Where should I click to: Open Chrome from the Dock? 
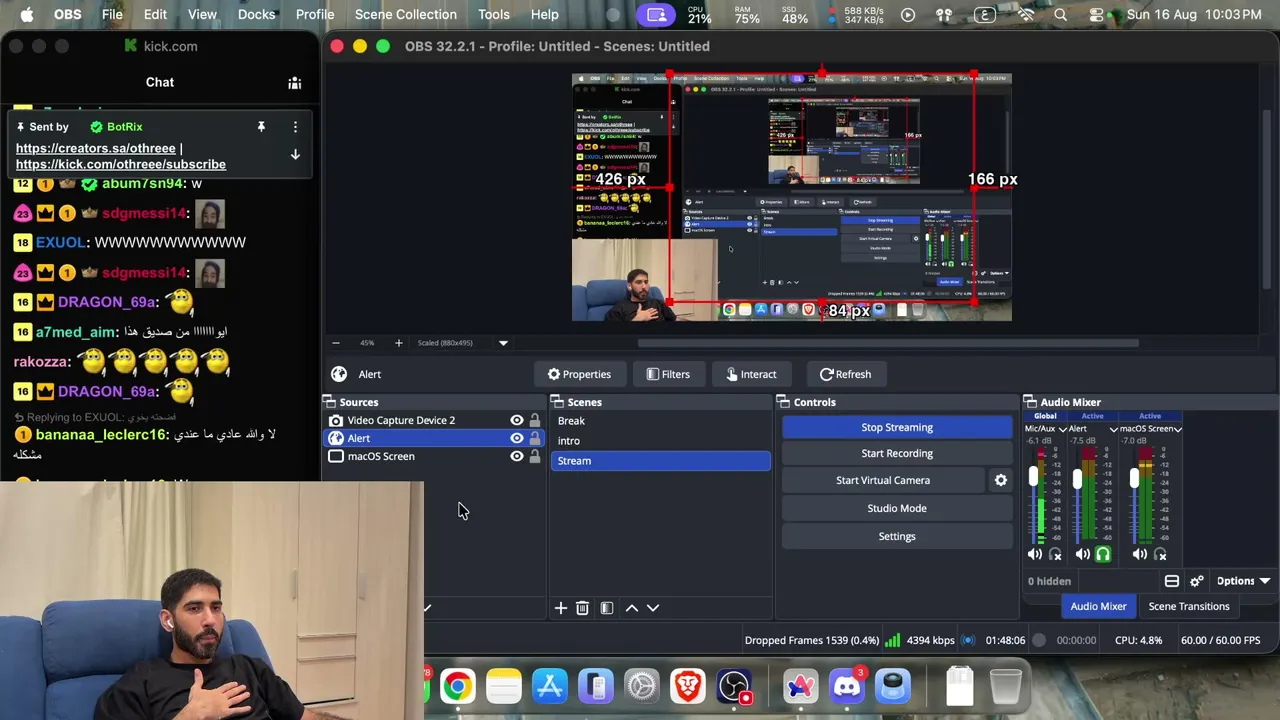(457, 686)
